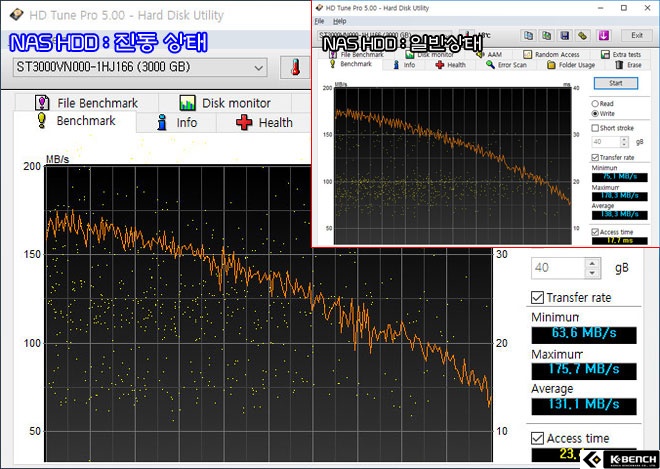Open Info tab in 진동 상태 window
Screen dimensions: 660x469
pos(177,123)
